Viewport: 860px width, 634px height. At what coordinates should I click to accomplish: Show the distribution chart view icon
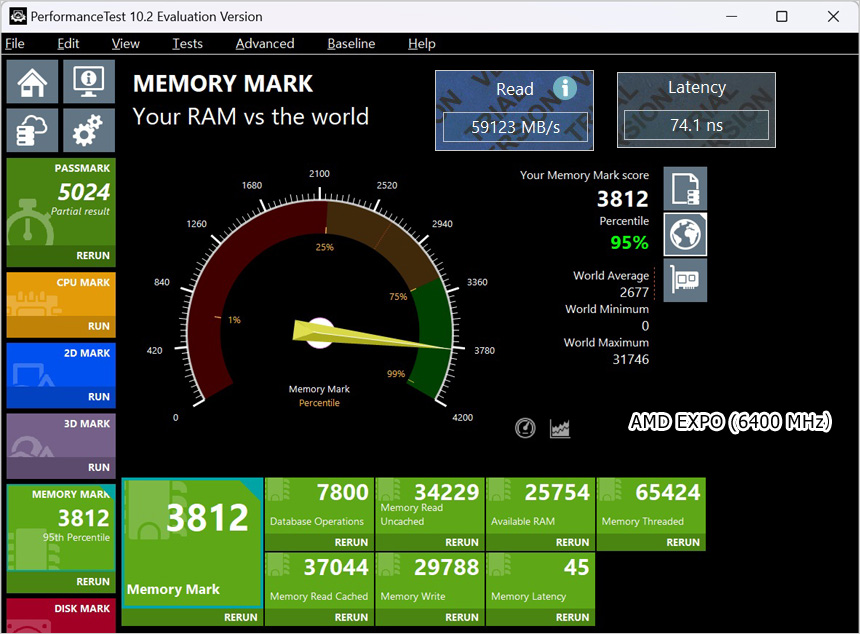click(560, 428)
